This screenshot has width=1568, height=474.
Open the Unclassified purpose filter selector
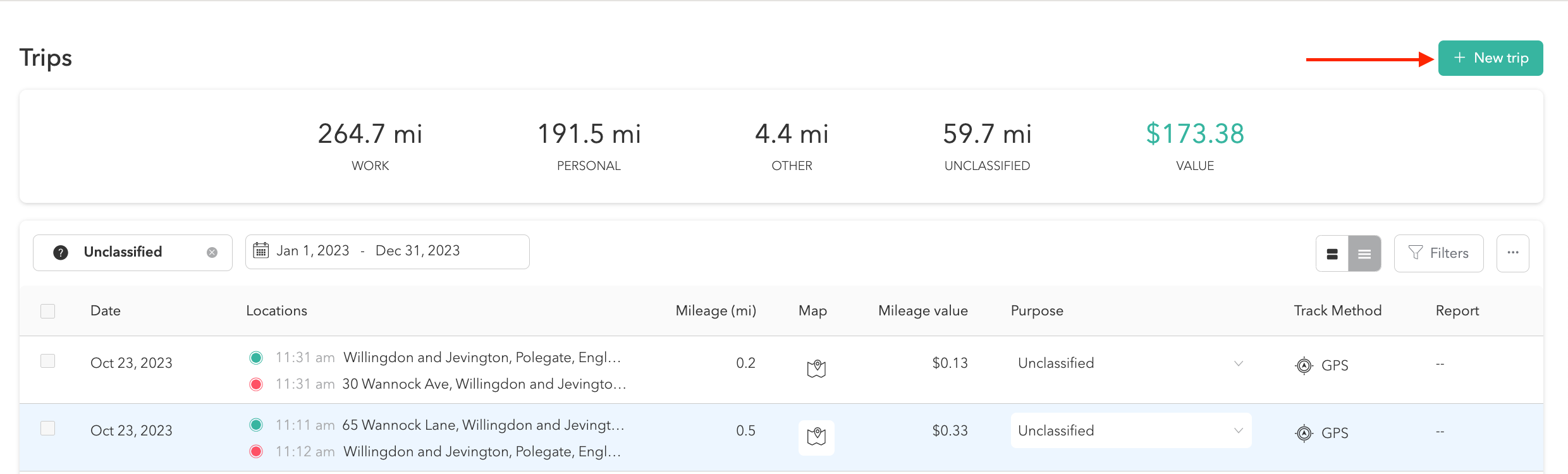pos(123,252)
